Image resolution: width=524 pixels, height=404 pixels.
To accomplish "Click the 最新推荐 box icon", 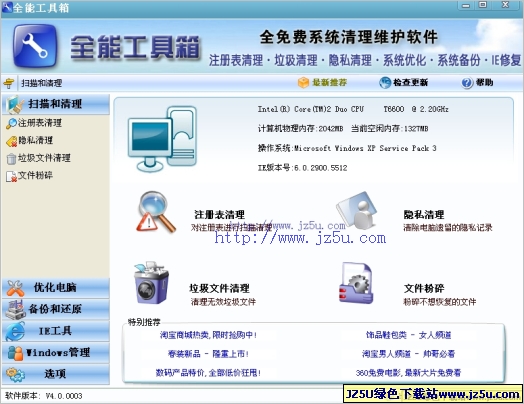I will click(x=303, y=83).
